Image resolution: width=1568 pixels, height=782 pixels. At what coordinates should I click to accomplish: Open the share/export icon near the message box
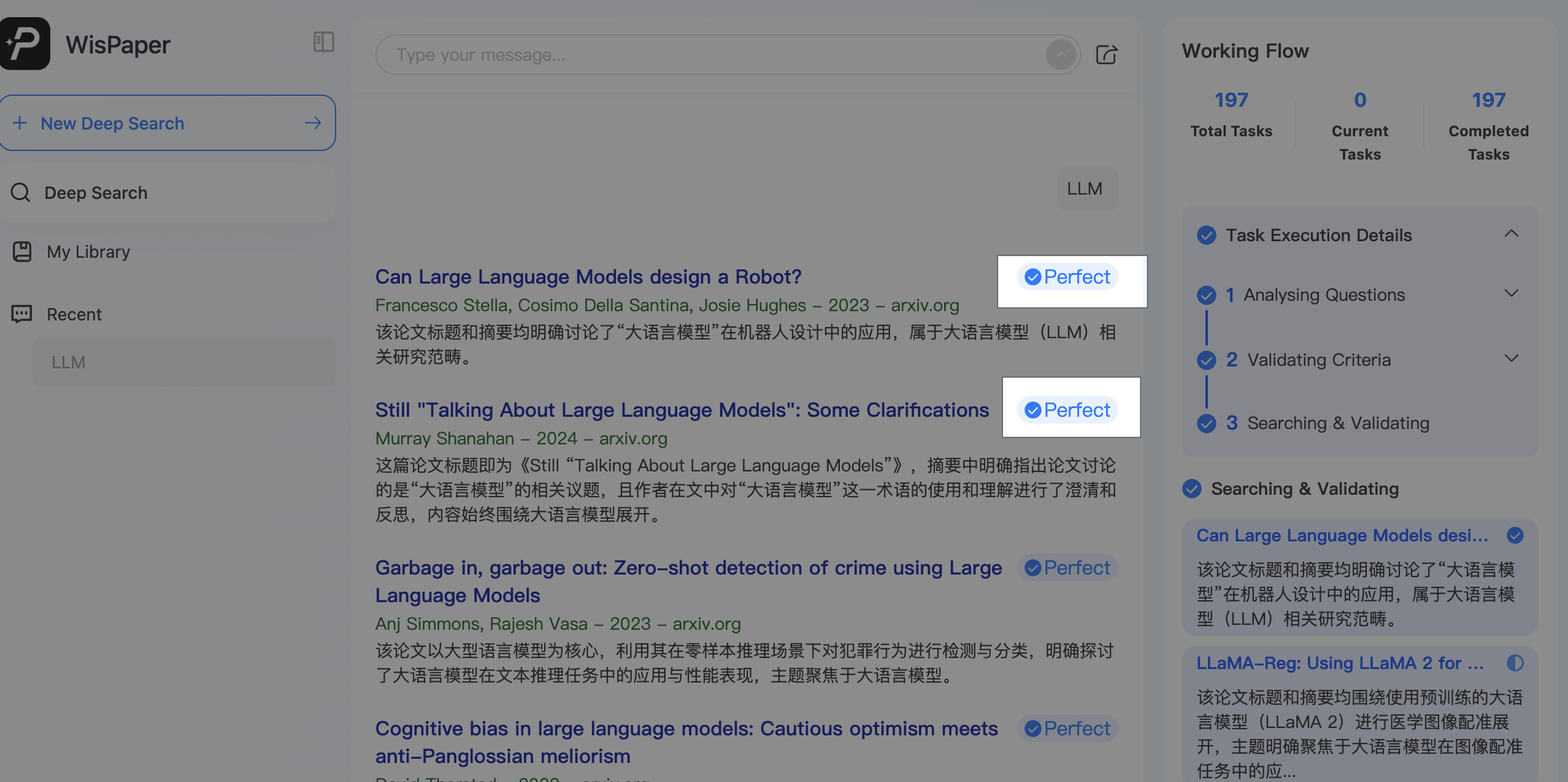pos(1106,55)
